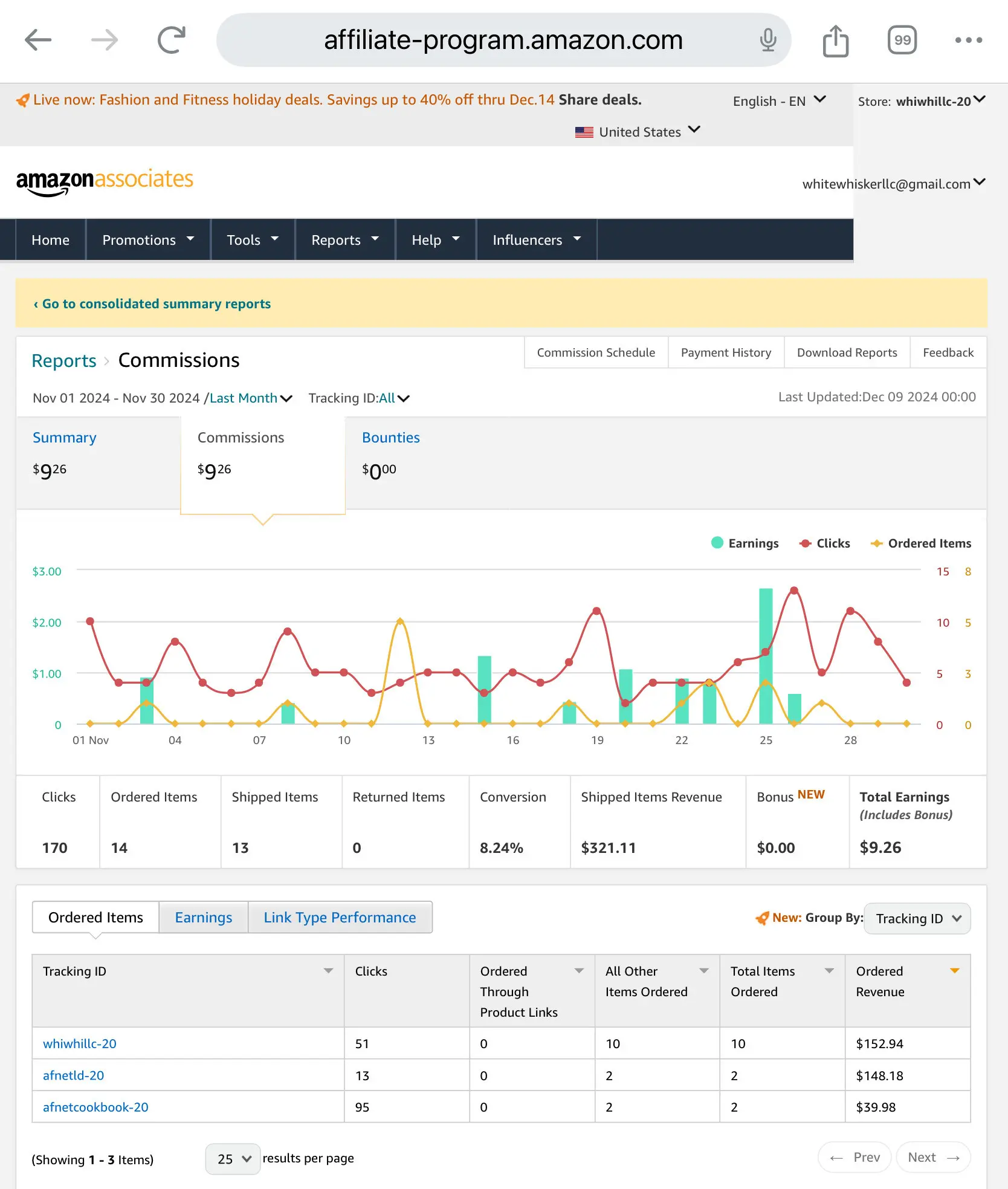This screenshot has width=1008, height=1189.
Task: Click the megaphone icon next to Live now
Action: click(22, 100)
